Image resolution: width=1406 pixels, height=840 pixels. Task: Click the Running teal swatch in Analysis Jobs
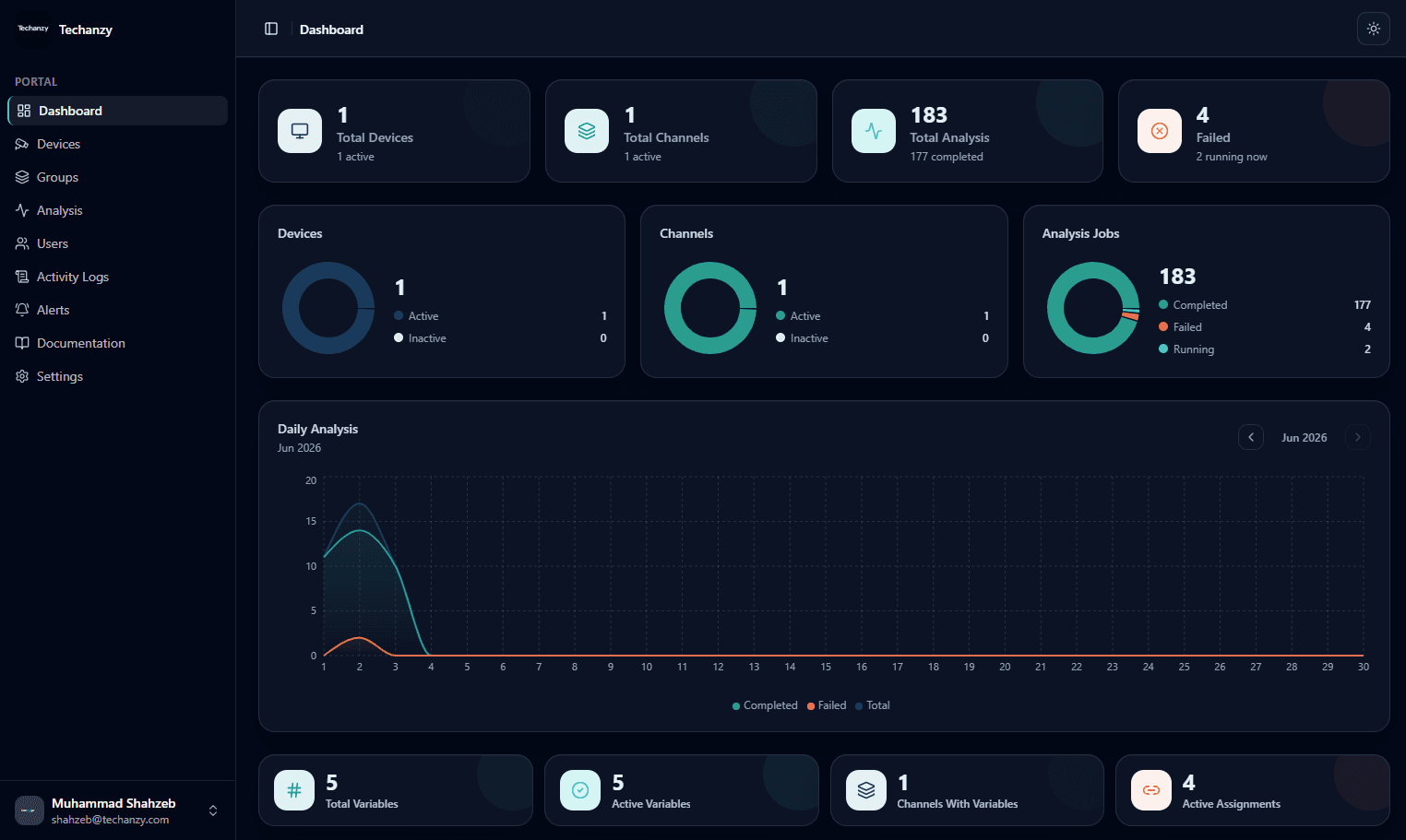coord(1163,349)
